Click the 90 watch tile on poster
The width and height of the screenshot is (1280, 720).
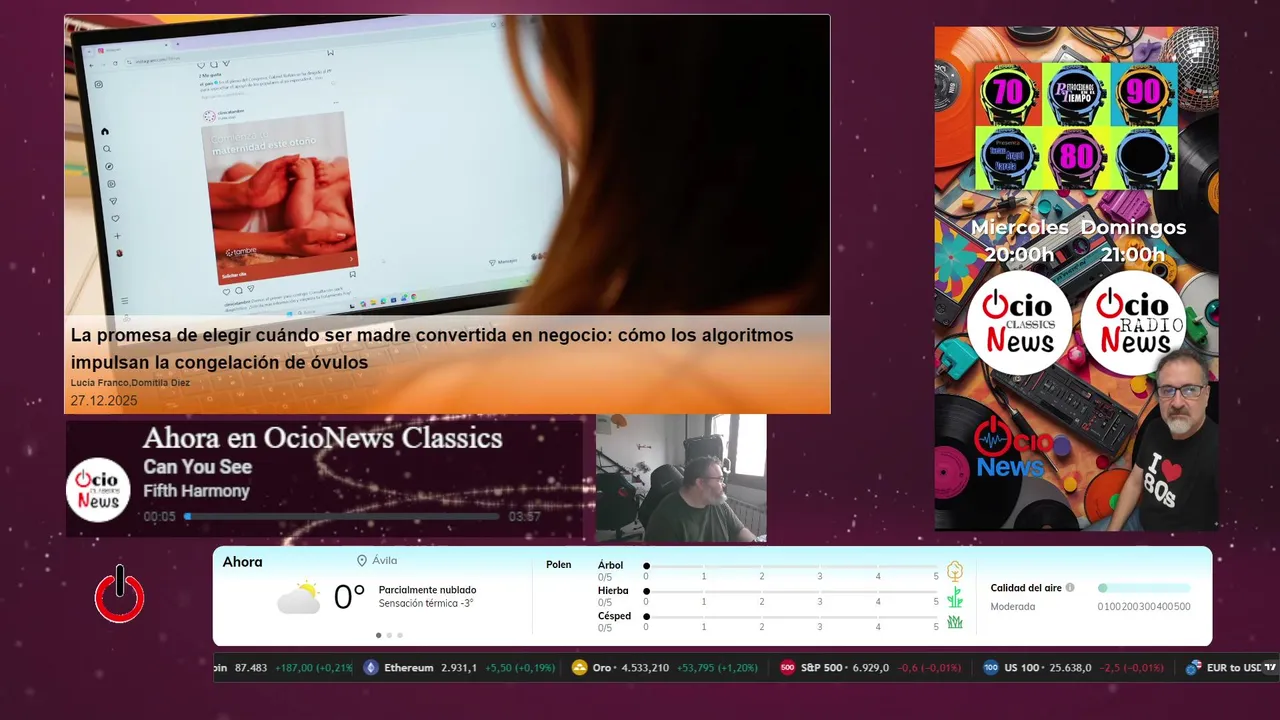point(1144,94)
